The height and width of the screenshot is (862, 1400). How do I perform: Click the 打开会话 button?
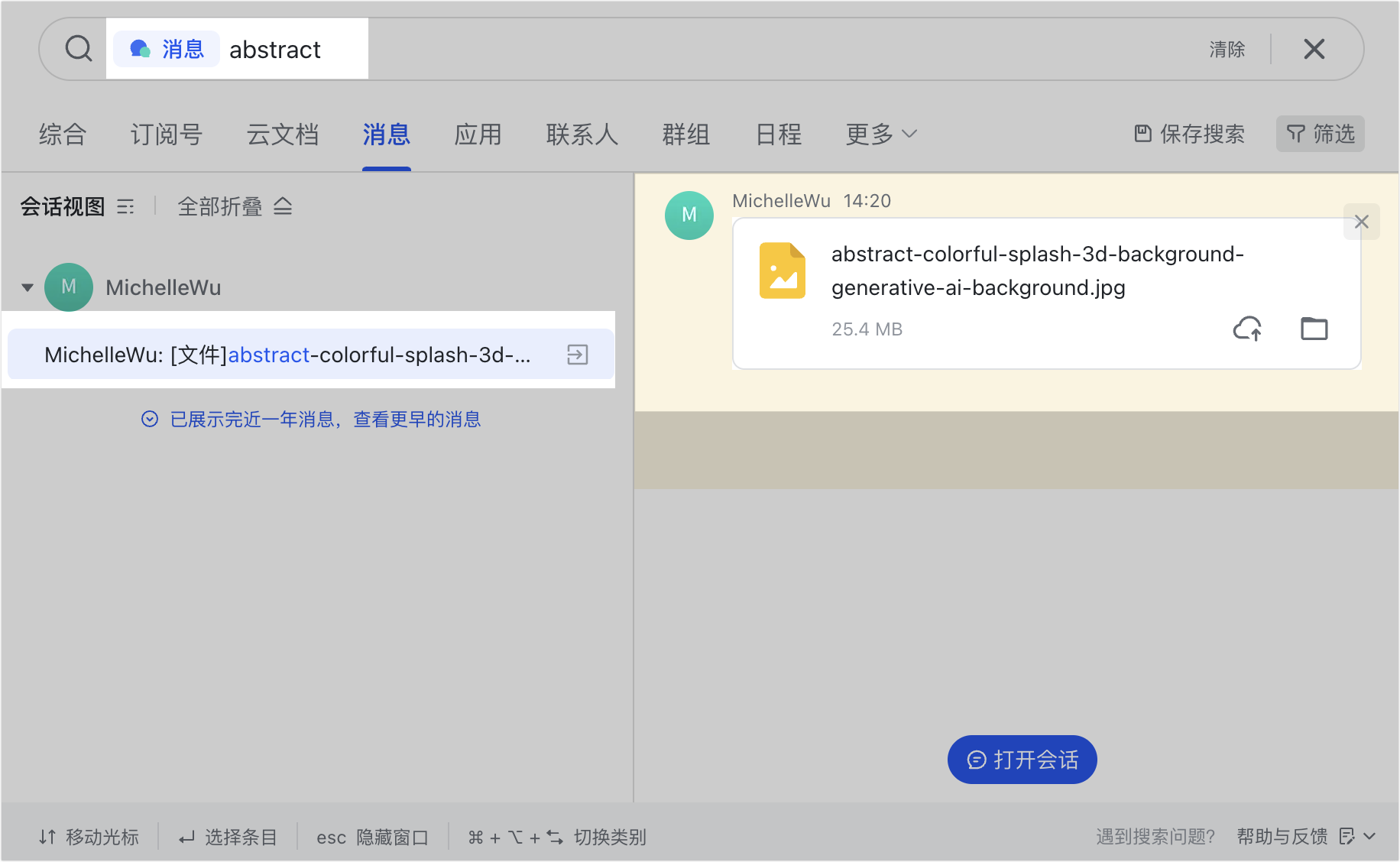pos(1022,759)
